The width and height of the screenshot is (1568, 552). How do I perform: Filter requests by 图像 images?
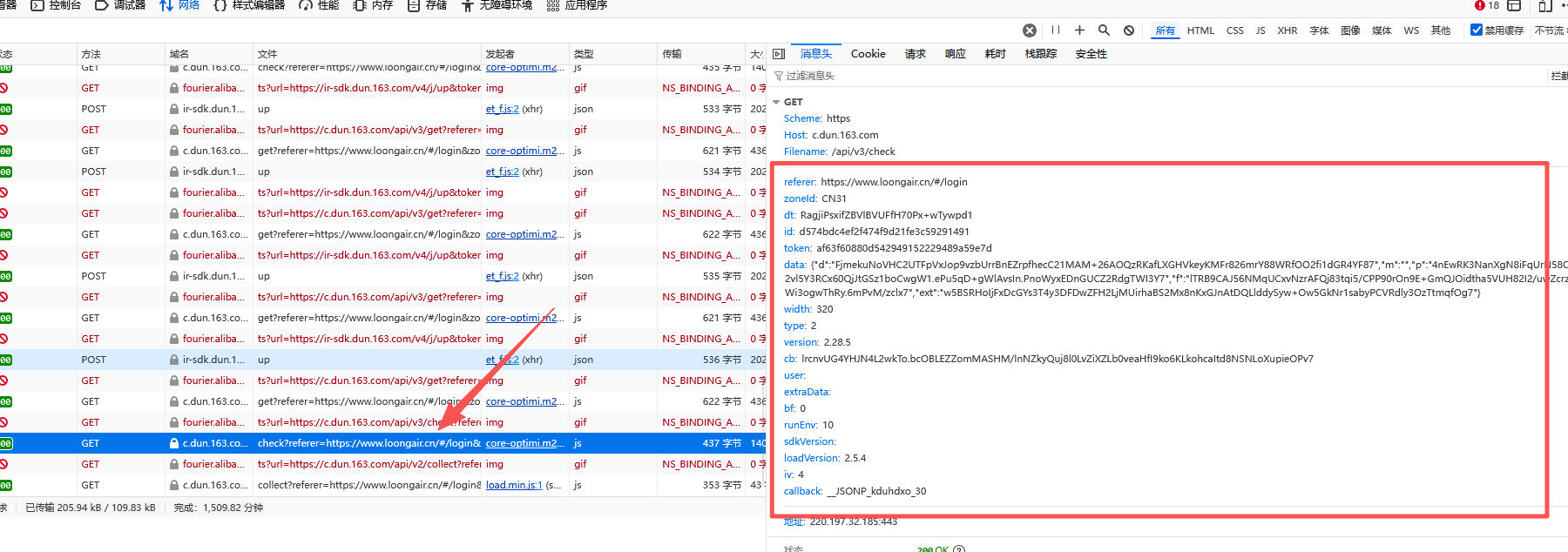point(1350,30)
